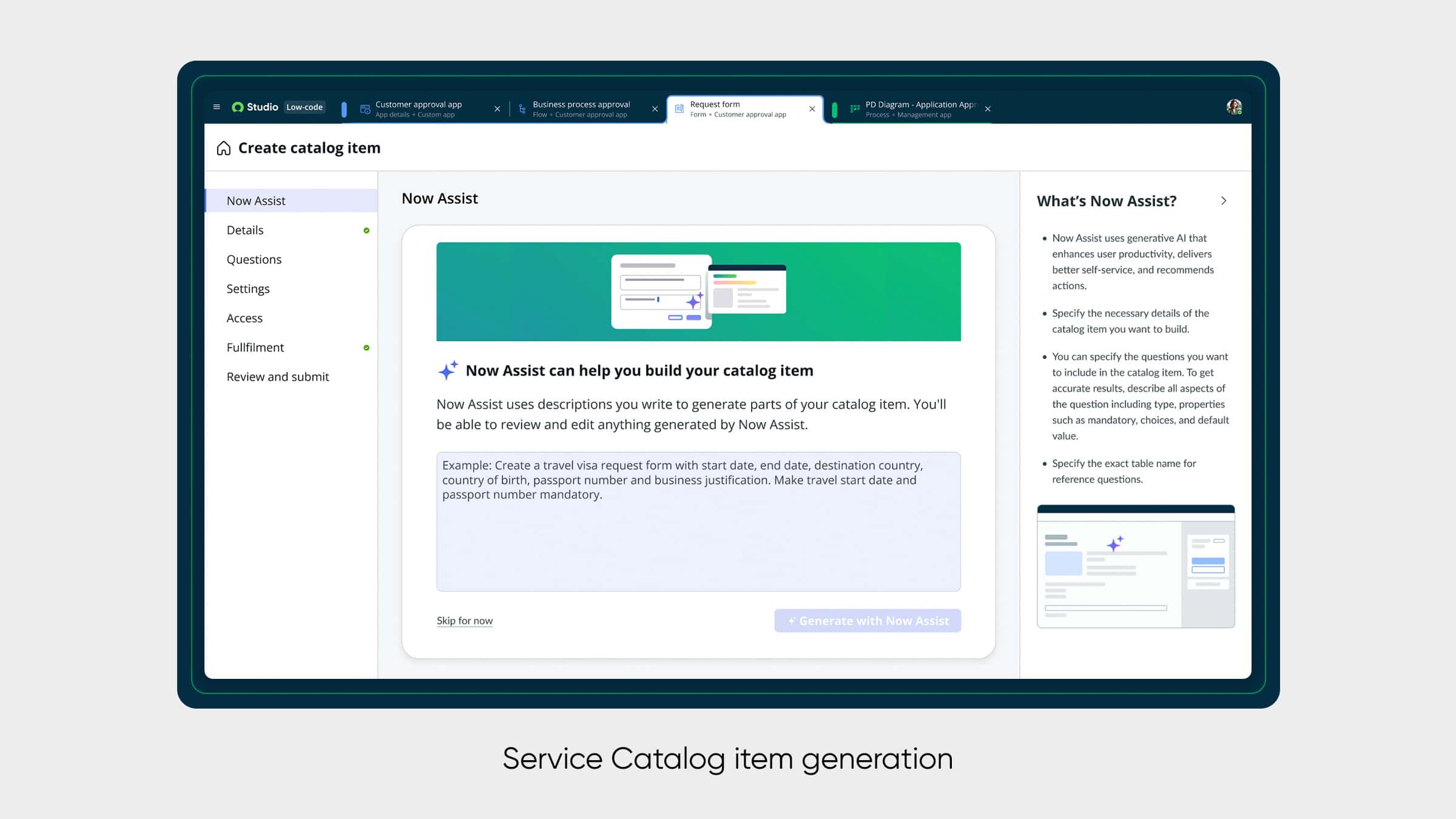The image size is (1456, 819).
Task: Click text 'Specify the necessary details of the catalog item'
Action: (x=1131, y=321)
